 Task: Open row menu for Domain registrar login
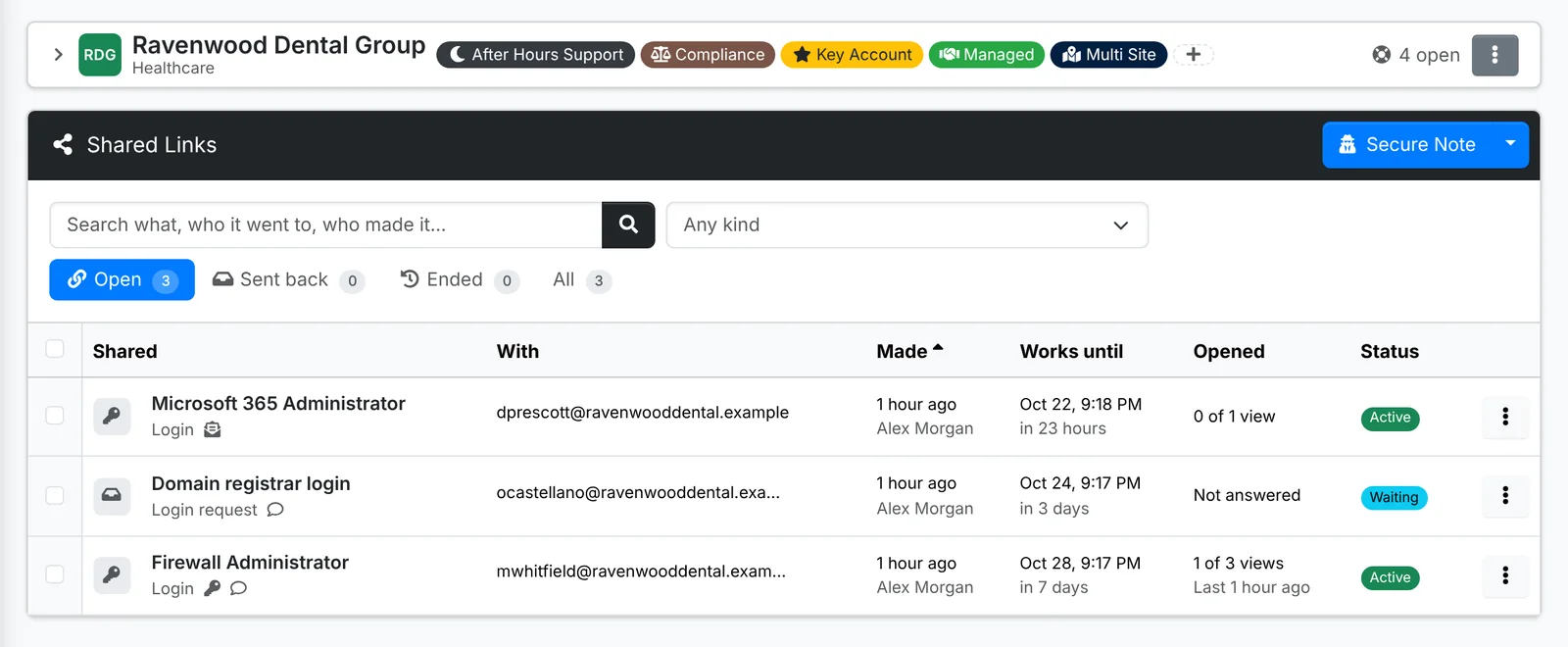(1505, 495)
